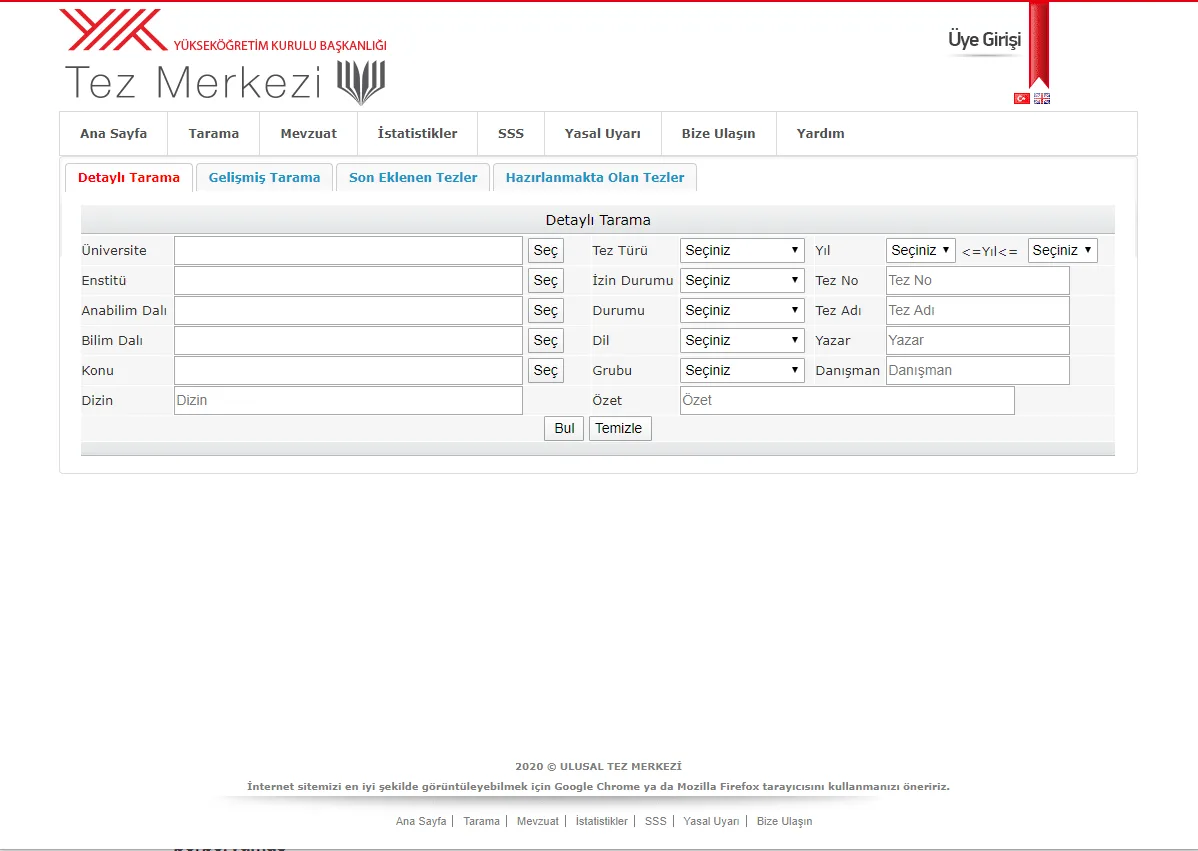Open the footer SSS link
This screenshot has width=1198, height=851.
click(x=656, y=821)
